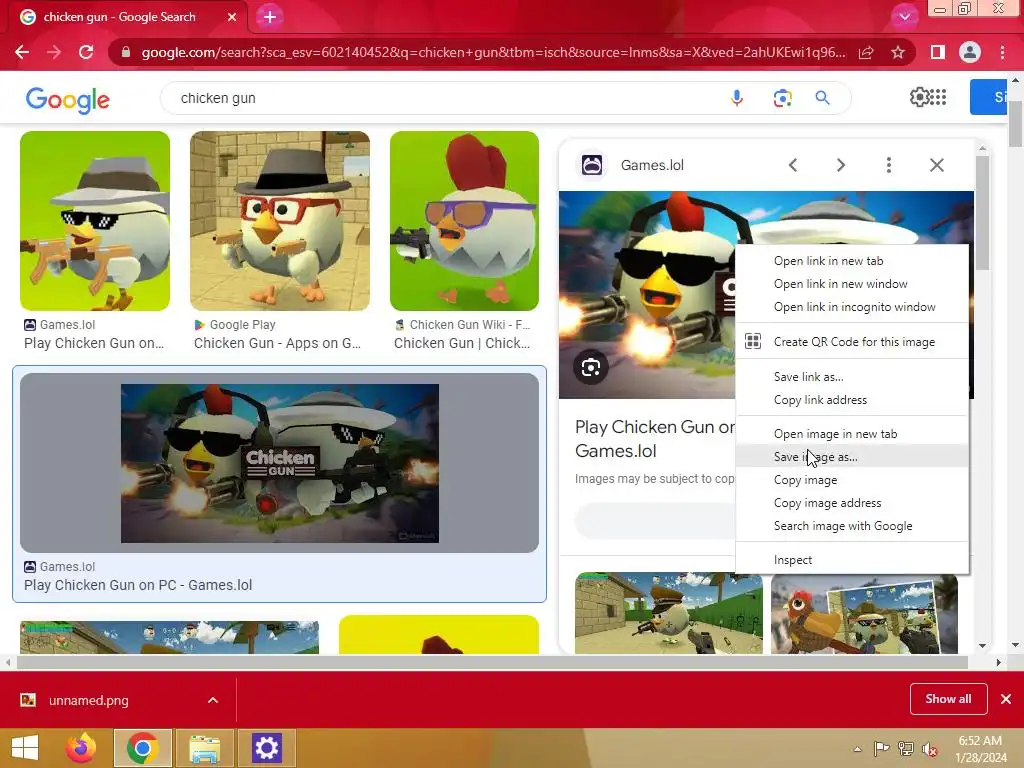Viewport: 1024px width, 768px height.
Task: Open the Google apps grid
Action: (938, 97)
